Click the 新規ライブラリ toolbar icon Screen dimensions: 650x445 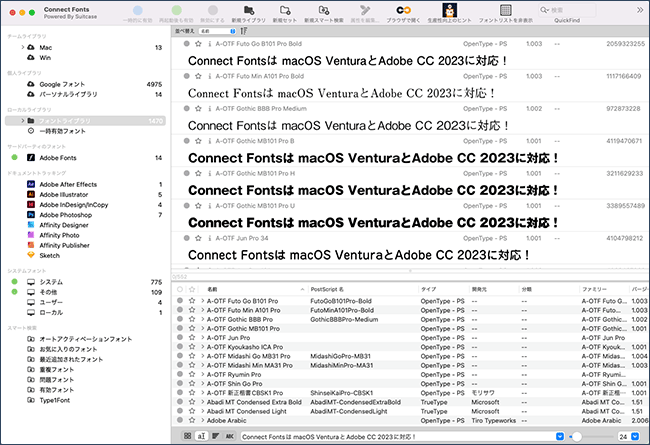click(x=248, y=10)
